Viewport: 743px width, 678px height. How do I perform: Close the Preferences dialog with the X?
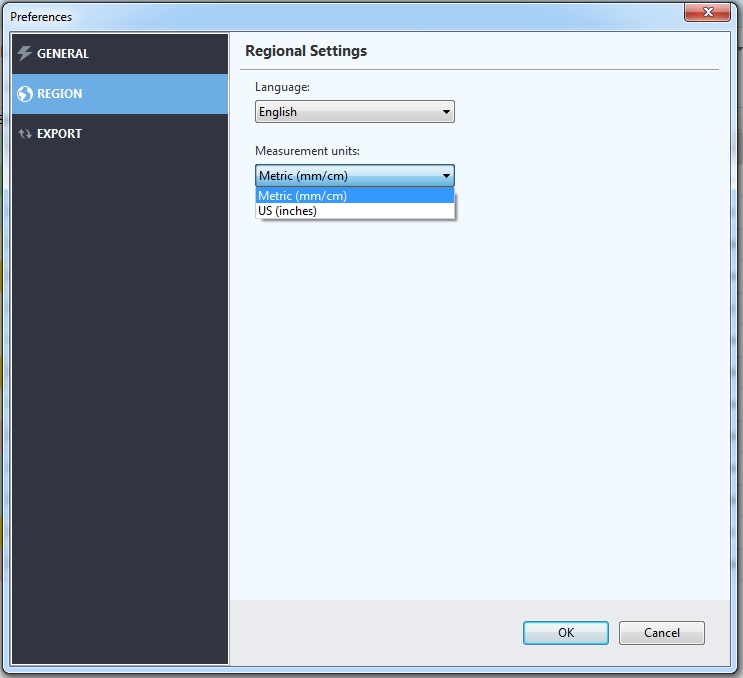pyautogui.click(x=711, y=13)
